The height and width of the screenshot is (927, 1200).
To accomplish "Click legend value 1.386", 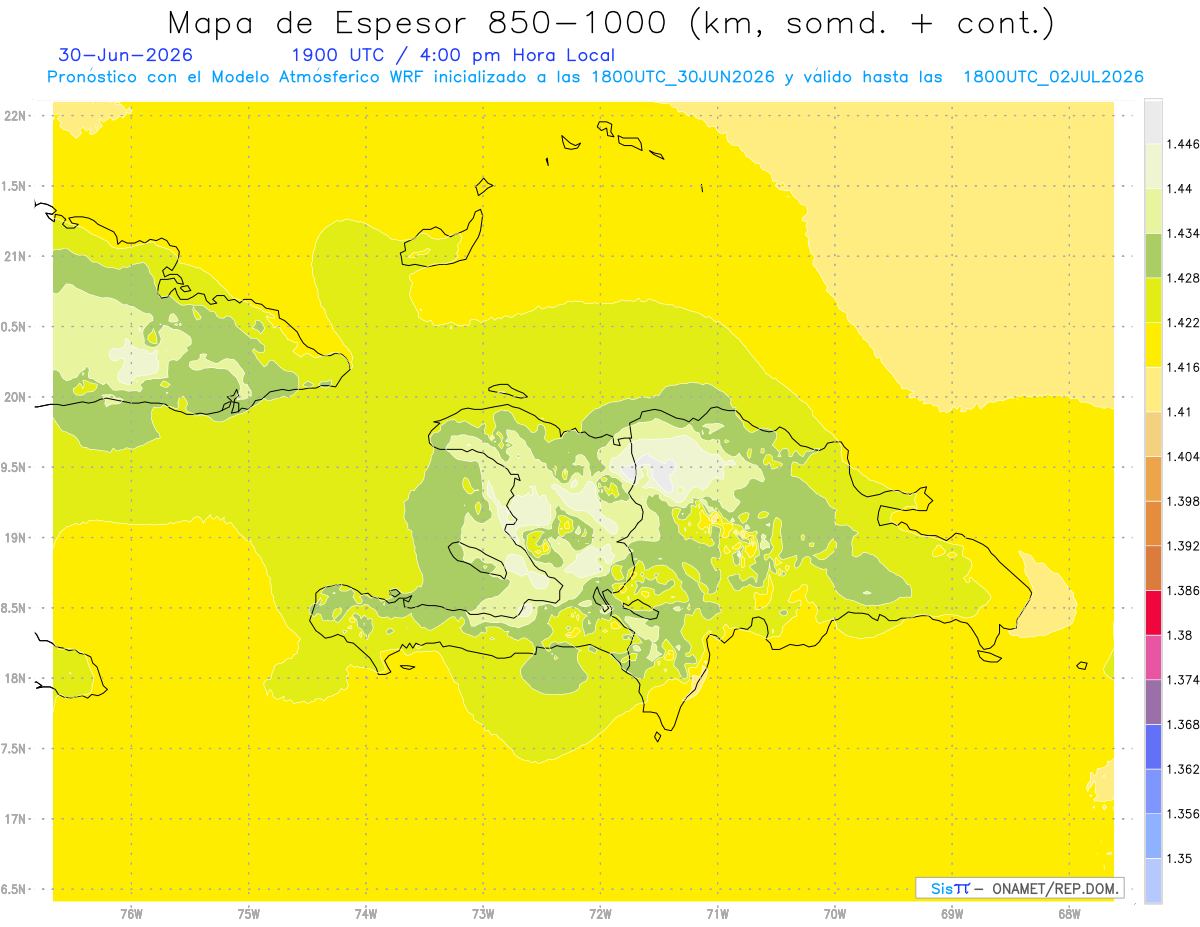I will pos(1181,590).
